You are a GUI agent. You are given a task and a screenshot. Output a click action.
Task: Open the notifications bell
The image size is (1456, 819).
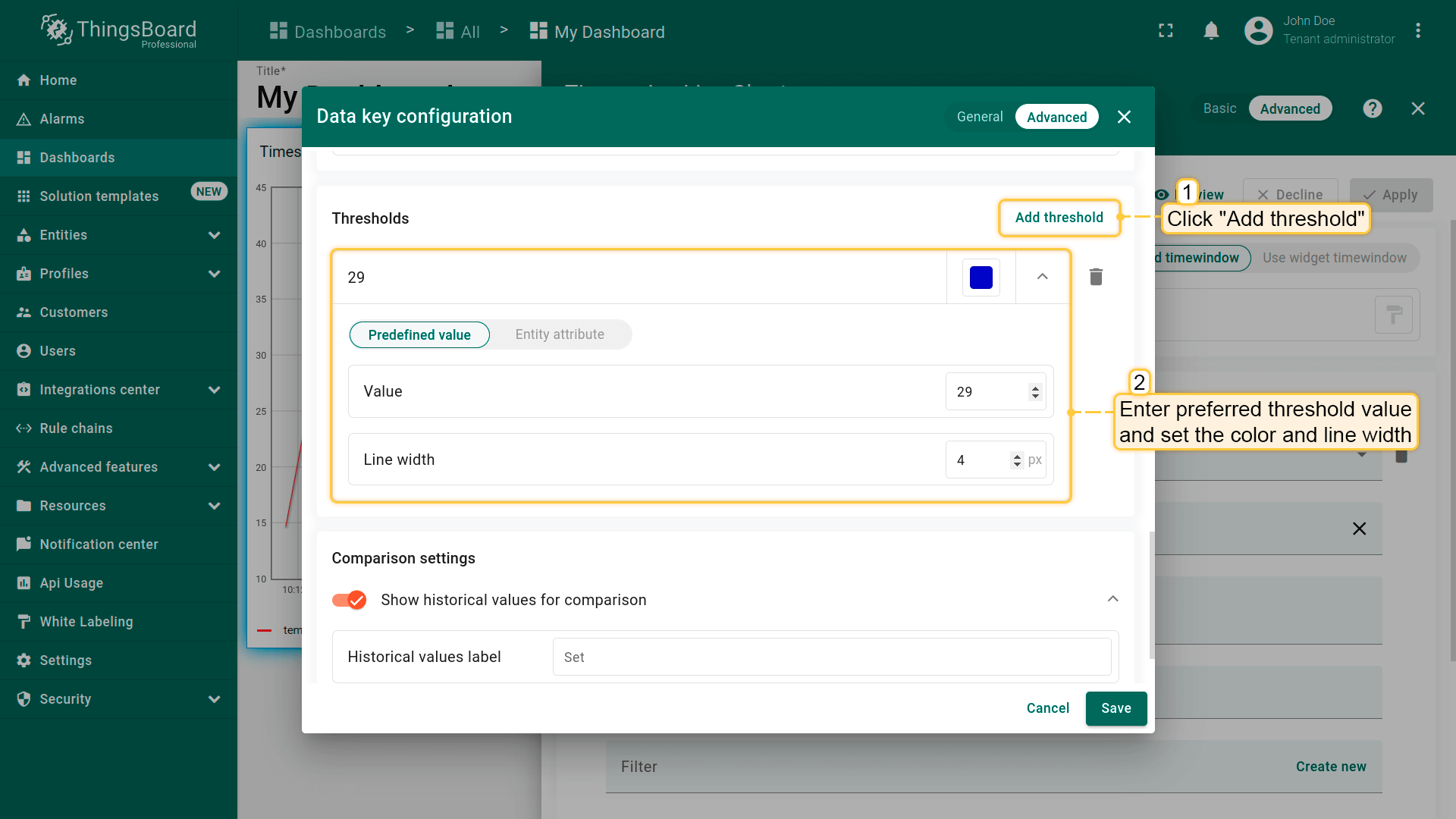click(1211, 31)
